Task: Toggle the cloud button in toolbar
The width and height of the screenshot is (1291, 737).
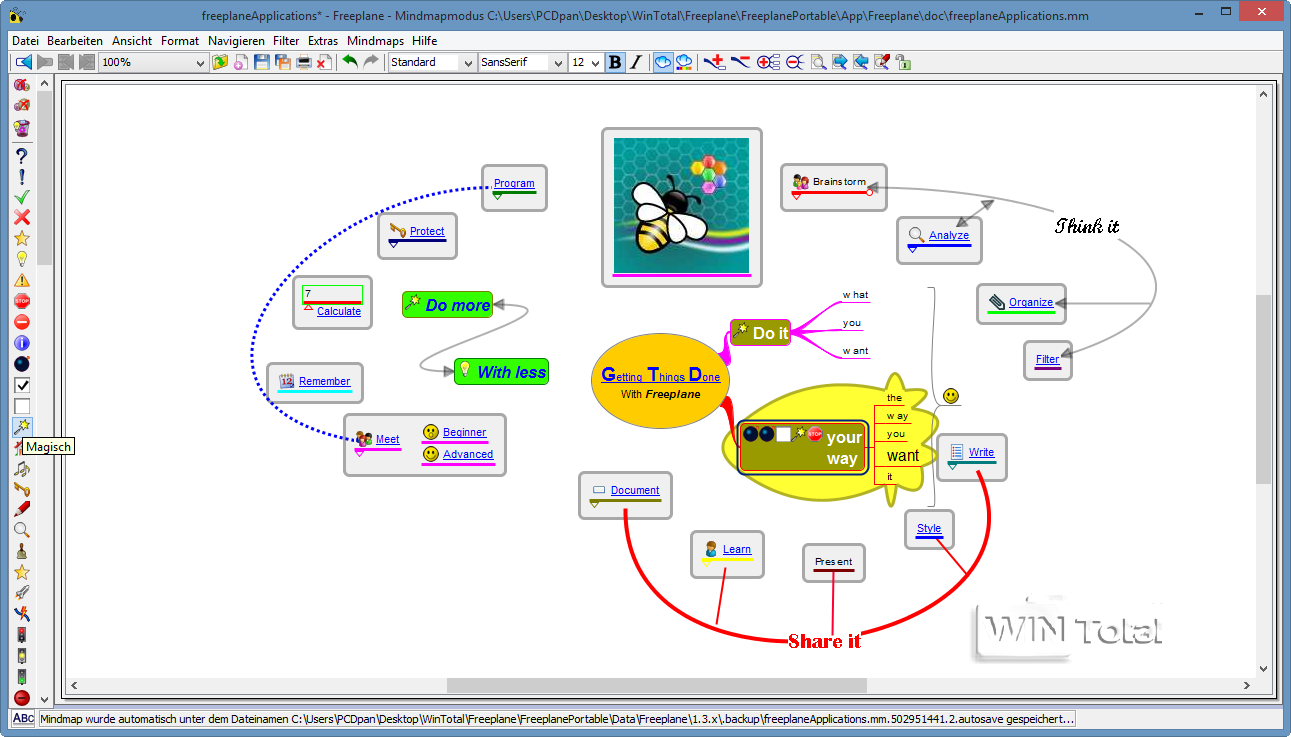Action: click(663, 62)
